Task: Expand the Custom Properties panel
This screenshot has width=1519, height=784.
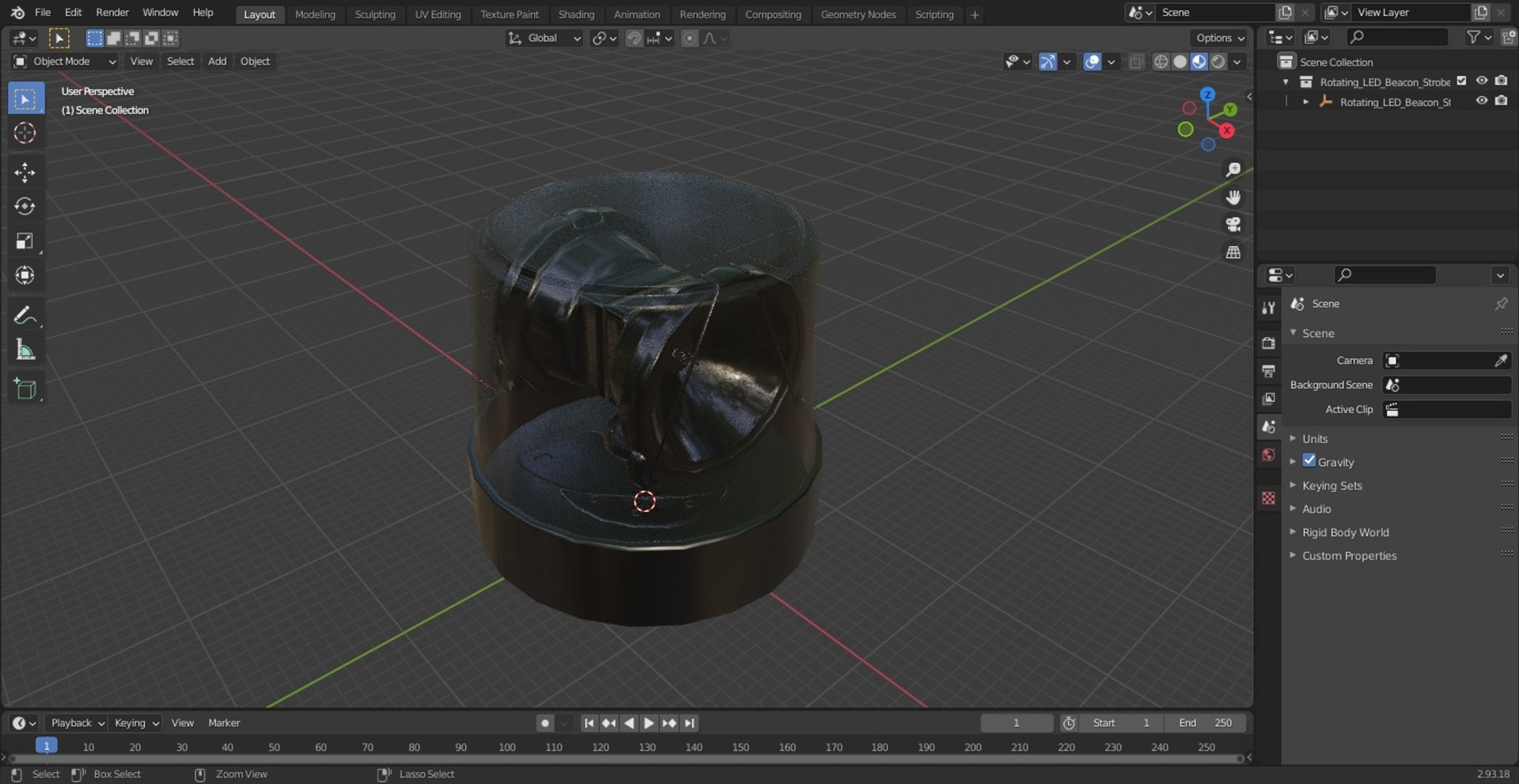Action: click(x=1349, y=556)
